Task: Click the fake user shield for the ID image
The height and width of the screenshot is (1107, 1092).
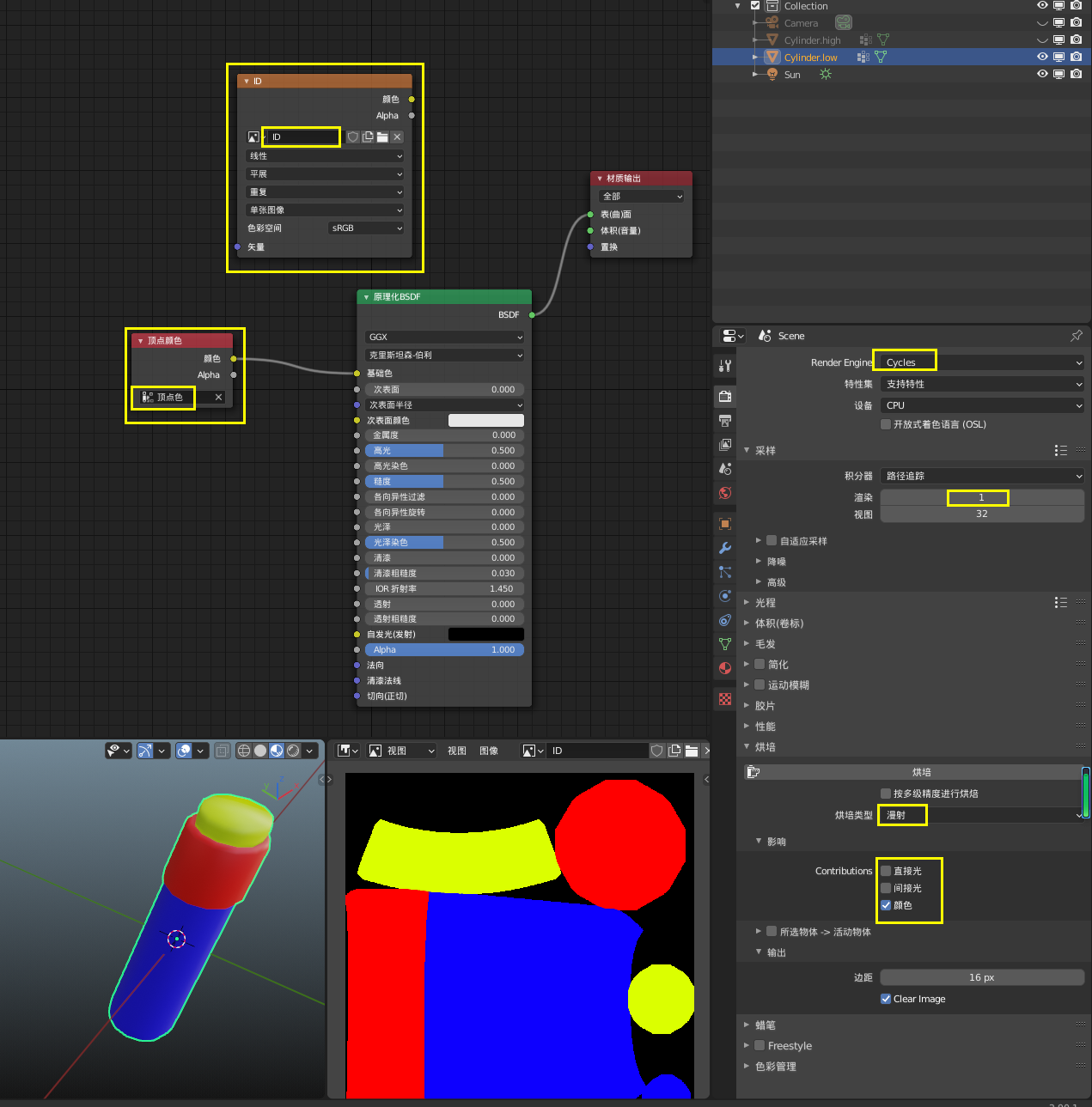Action: [353, 137]
